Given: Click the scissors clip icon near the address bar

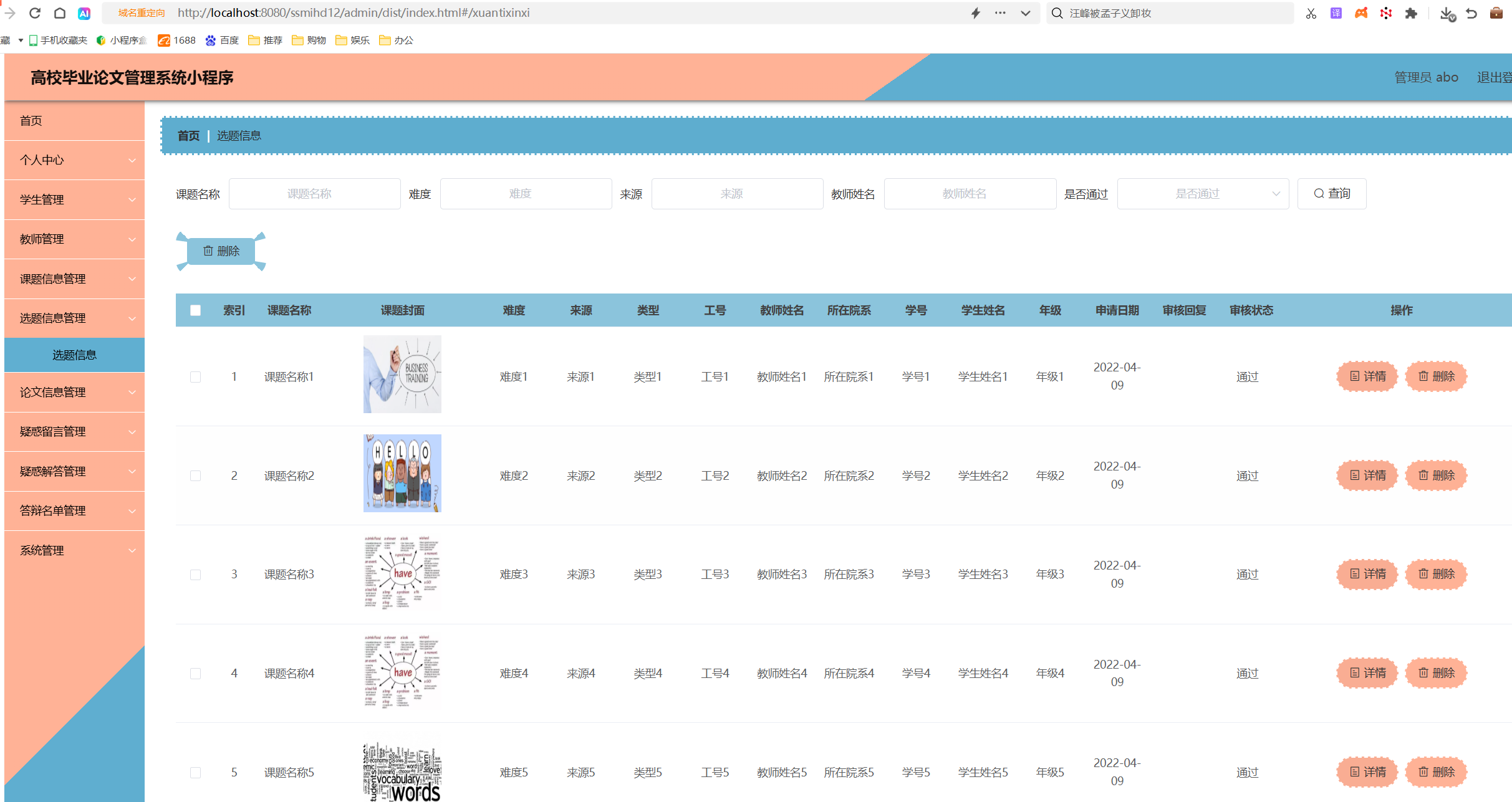Looking at the screenshot, I should pos(1311,12).
